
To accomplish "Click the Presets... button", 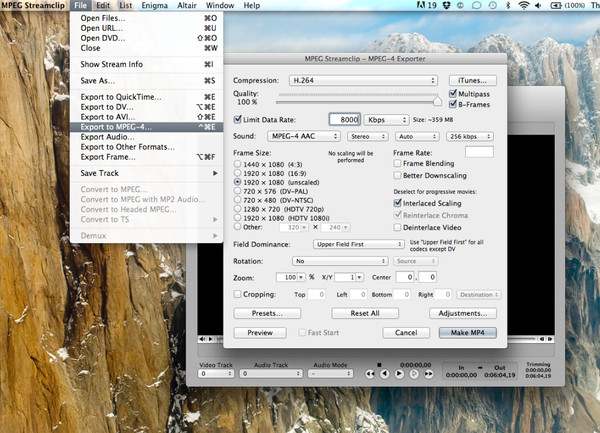I will coord(267,313).
